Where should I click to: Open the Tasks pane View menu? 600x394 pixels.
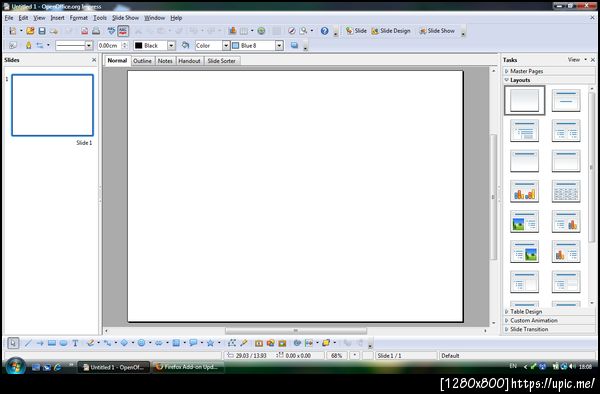577,60
